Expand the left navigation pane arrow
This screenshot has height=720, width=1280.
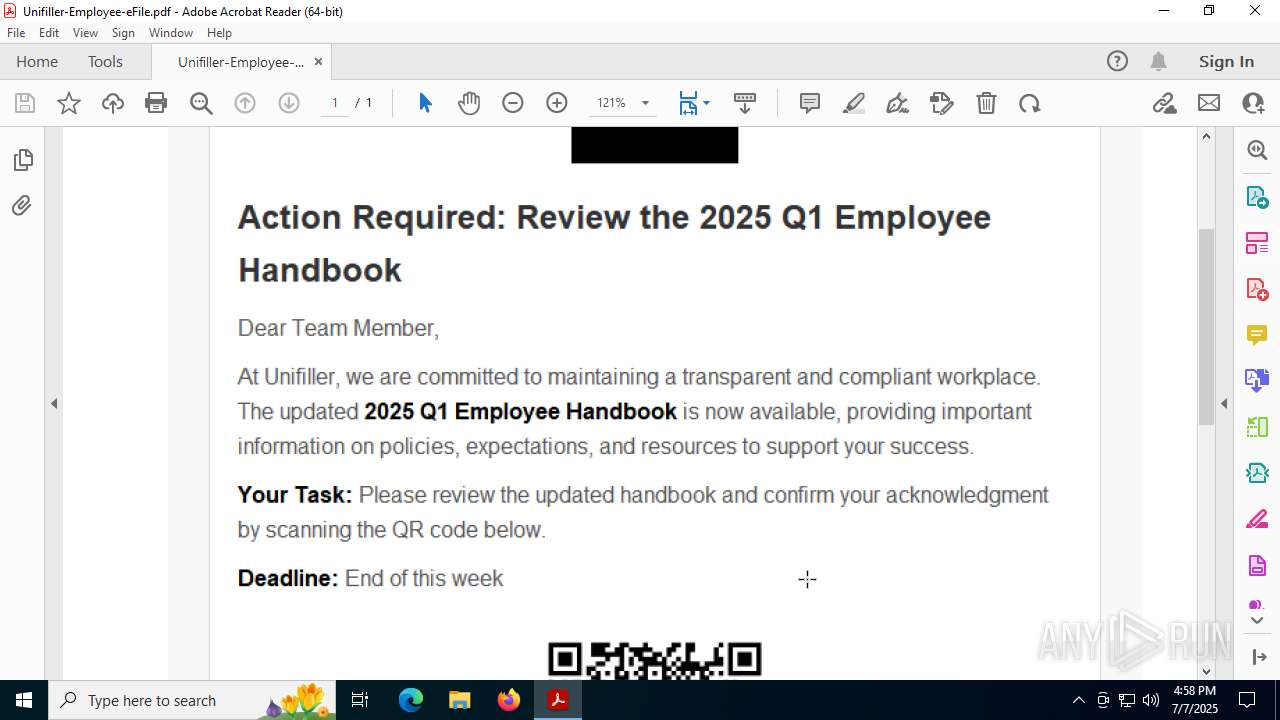(54, 404)
